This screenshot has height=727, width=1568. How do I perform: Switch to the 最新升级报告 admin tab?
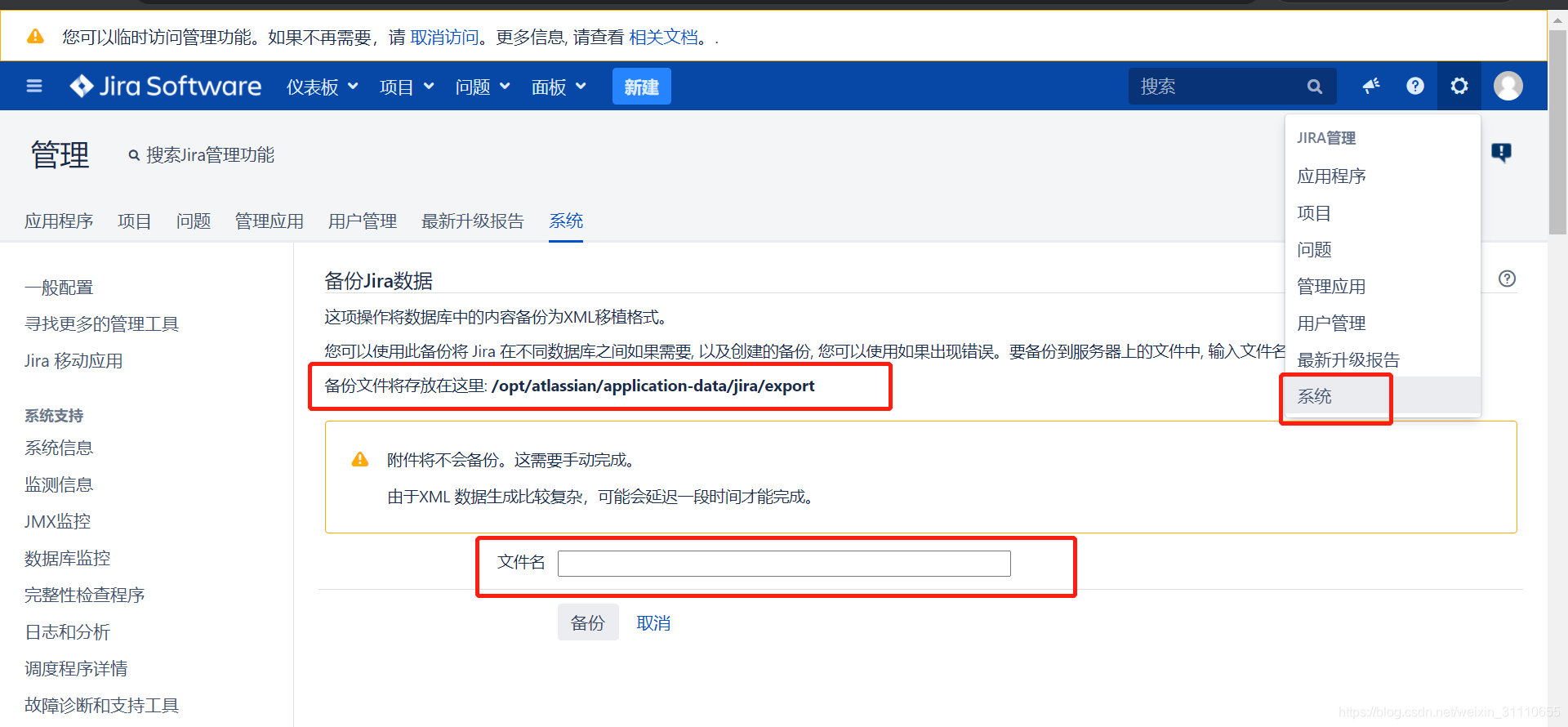click(473, 221)
